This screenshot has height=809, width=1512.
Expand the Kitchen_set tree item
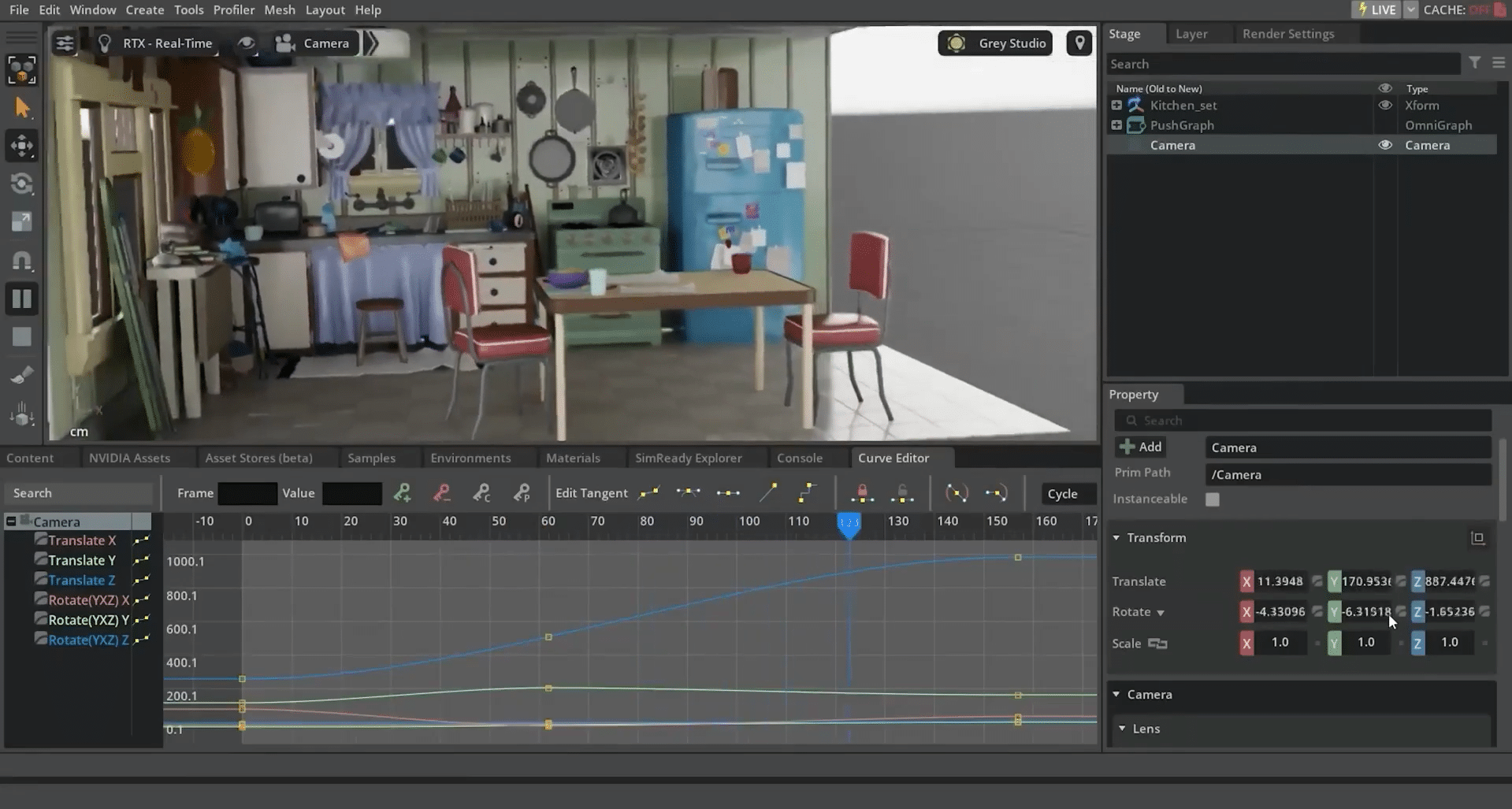click(1116, 106)
